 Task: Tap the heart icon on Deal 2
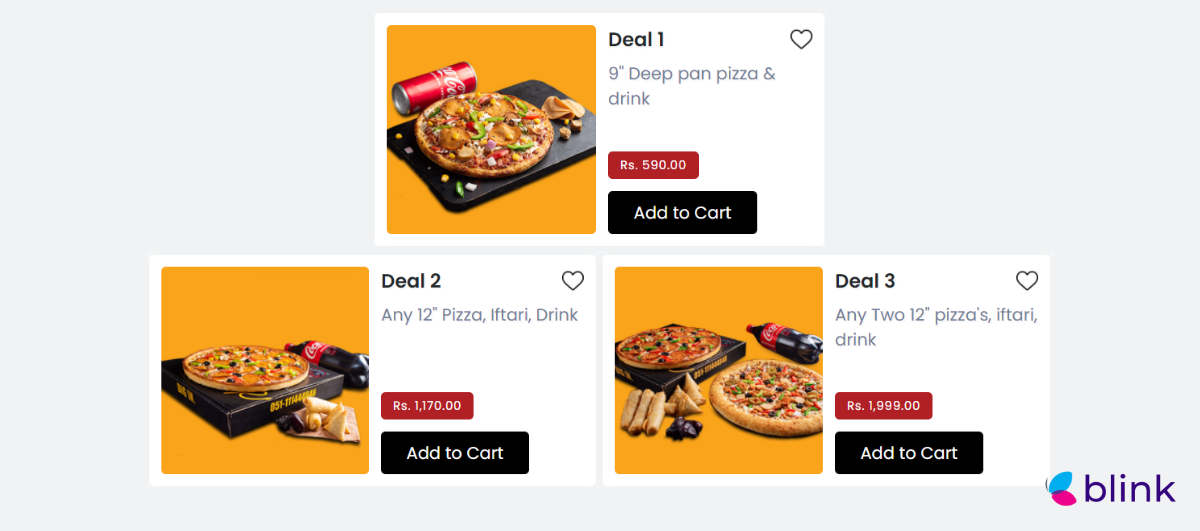pos(573,281)
